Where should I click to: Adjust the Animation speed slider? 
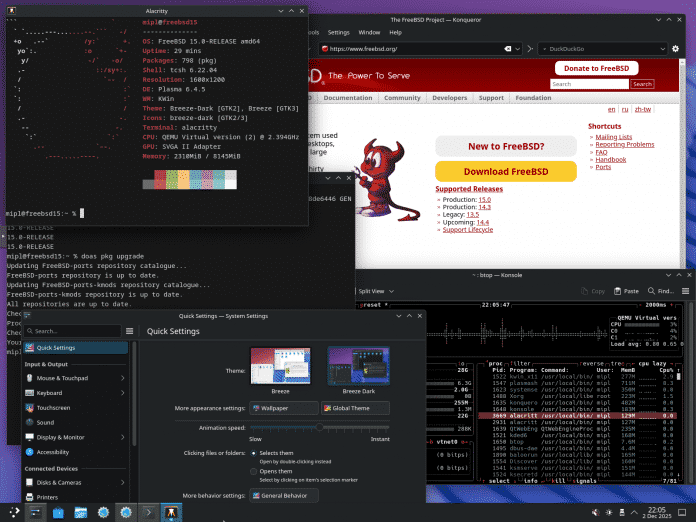[320, 427]
